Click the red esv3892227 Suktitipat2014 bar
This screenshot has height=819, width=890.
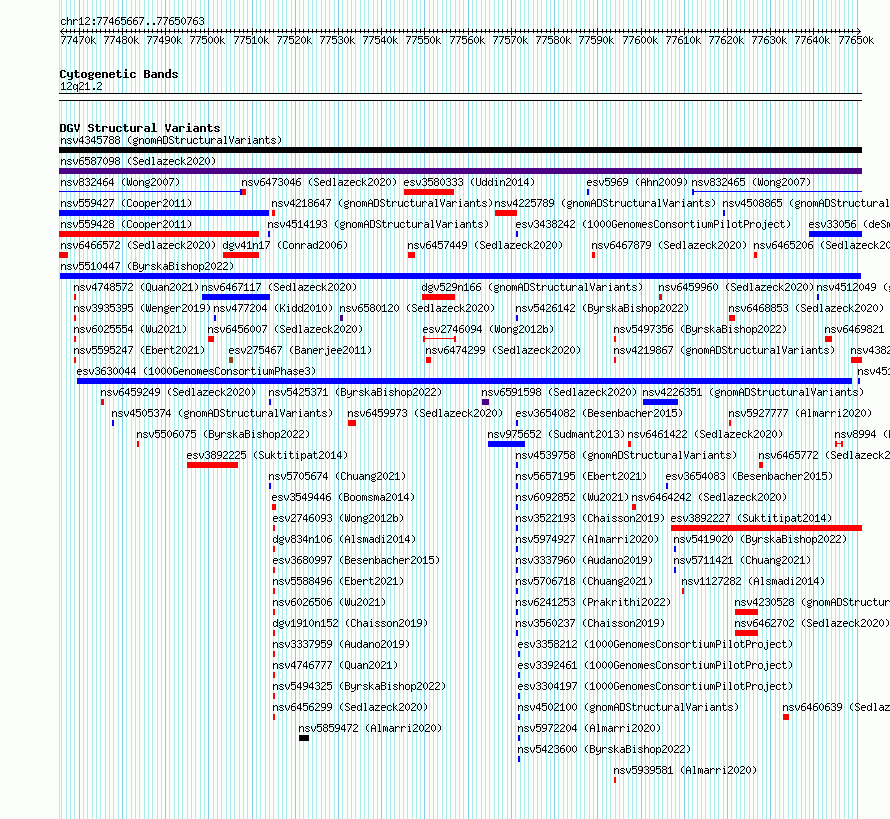point(766,528)
